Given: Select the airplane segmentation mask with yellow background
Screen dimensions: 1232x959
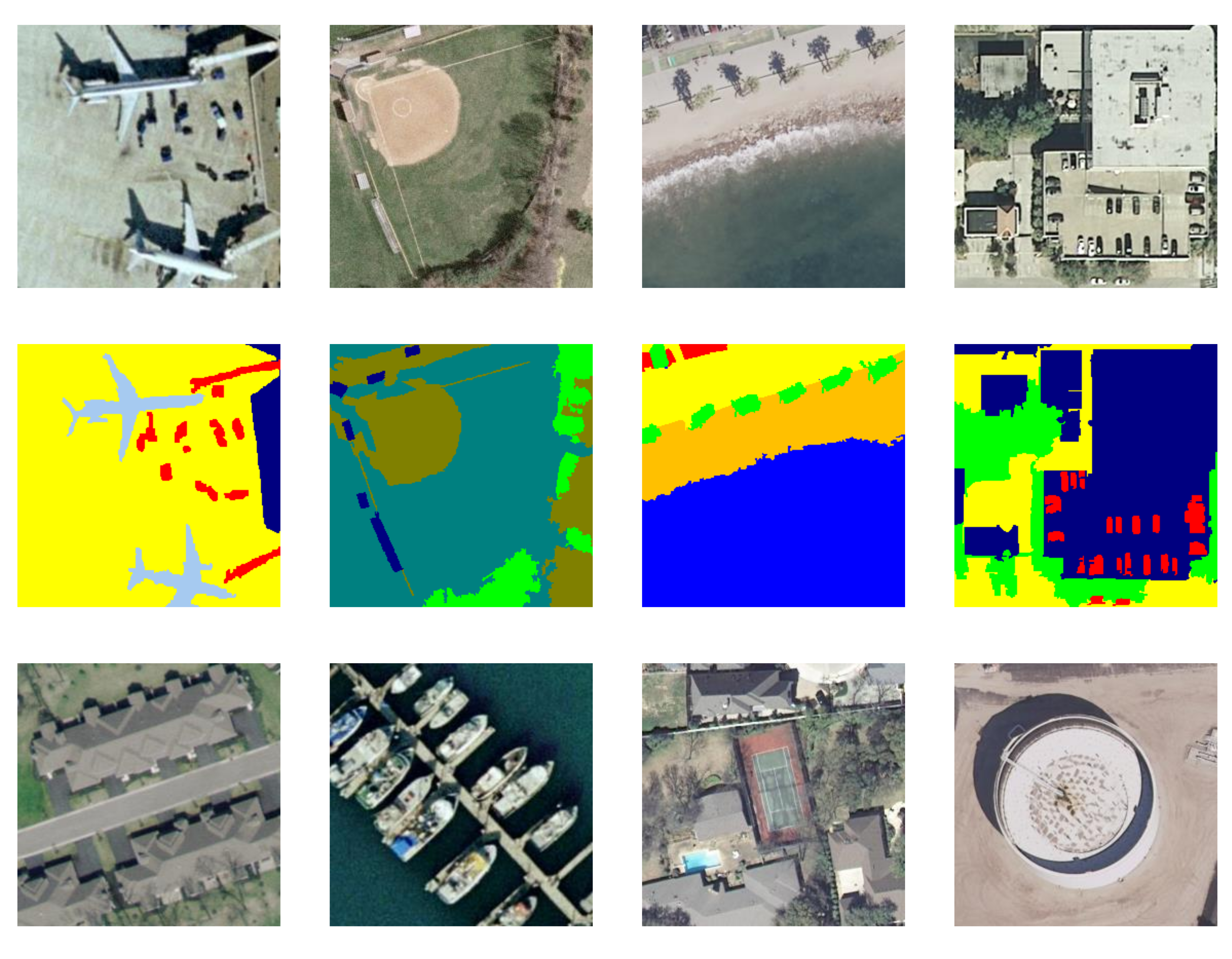Looking at the screenshot, I should 149,475.
